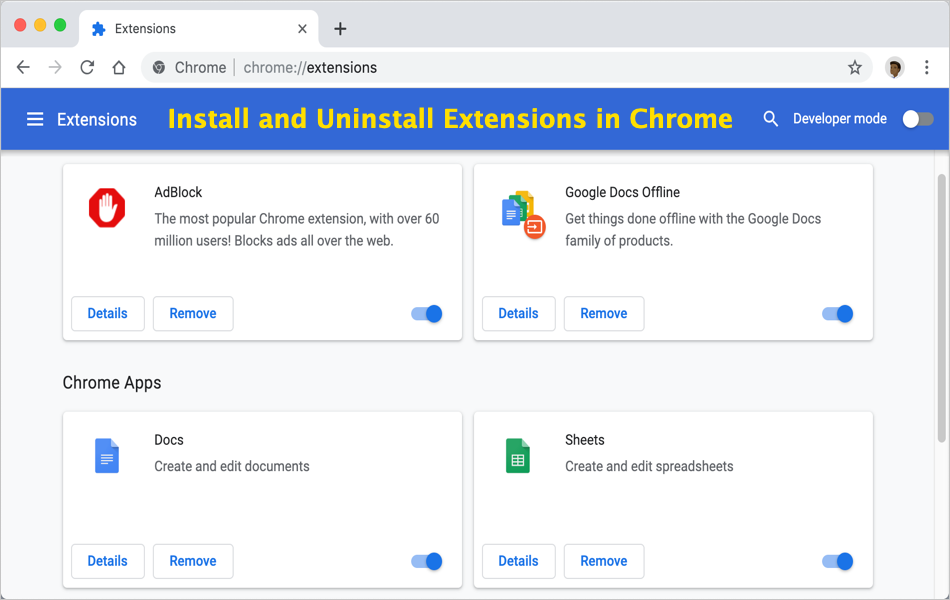Open Details for the Sheets app
950x600 pixels.
(519, 561)
